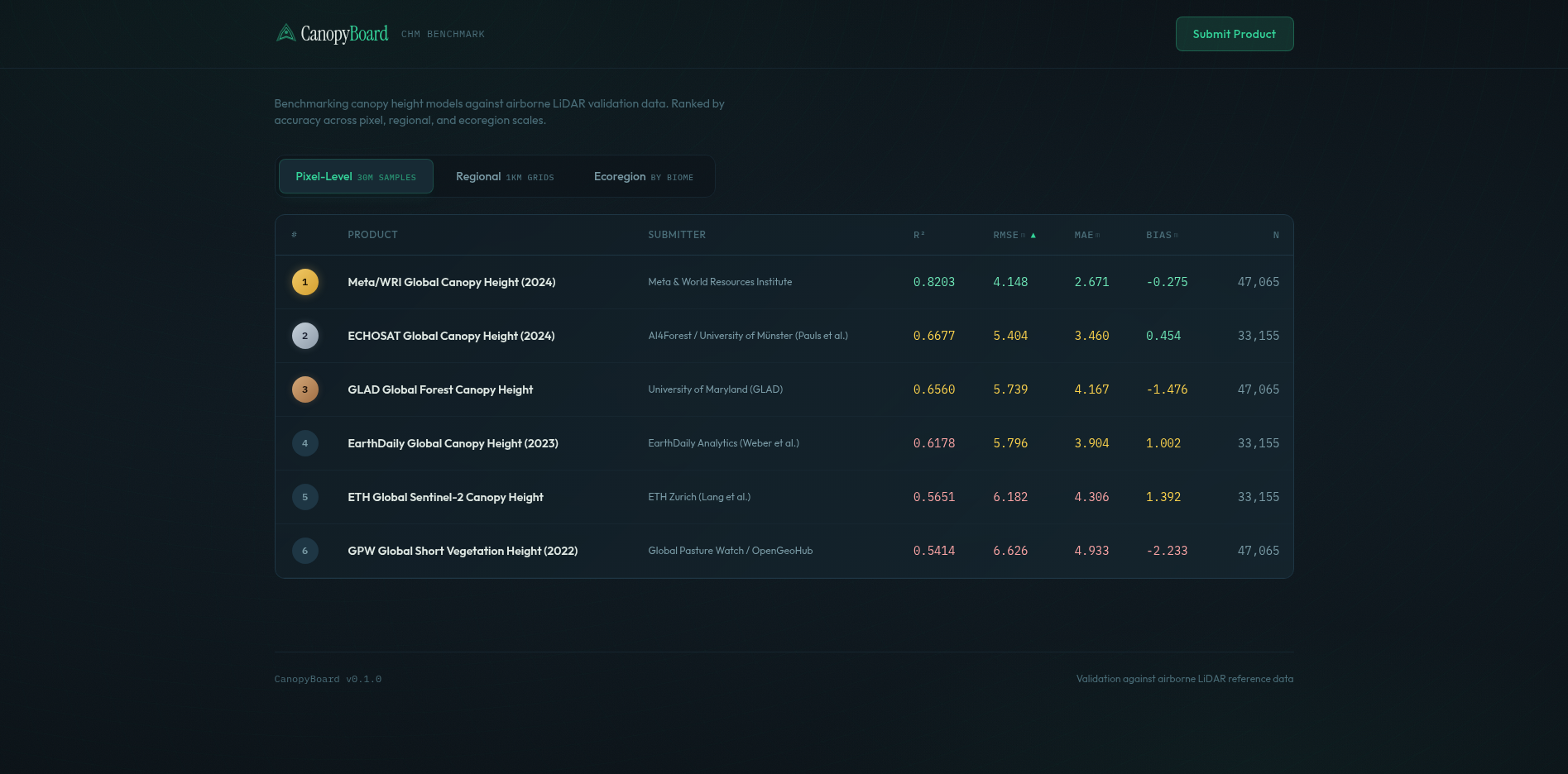Click ETH Zurich (Lang et al.) submitter
1568x774 pixels.
(x=699, y=497)
